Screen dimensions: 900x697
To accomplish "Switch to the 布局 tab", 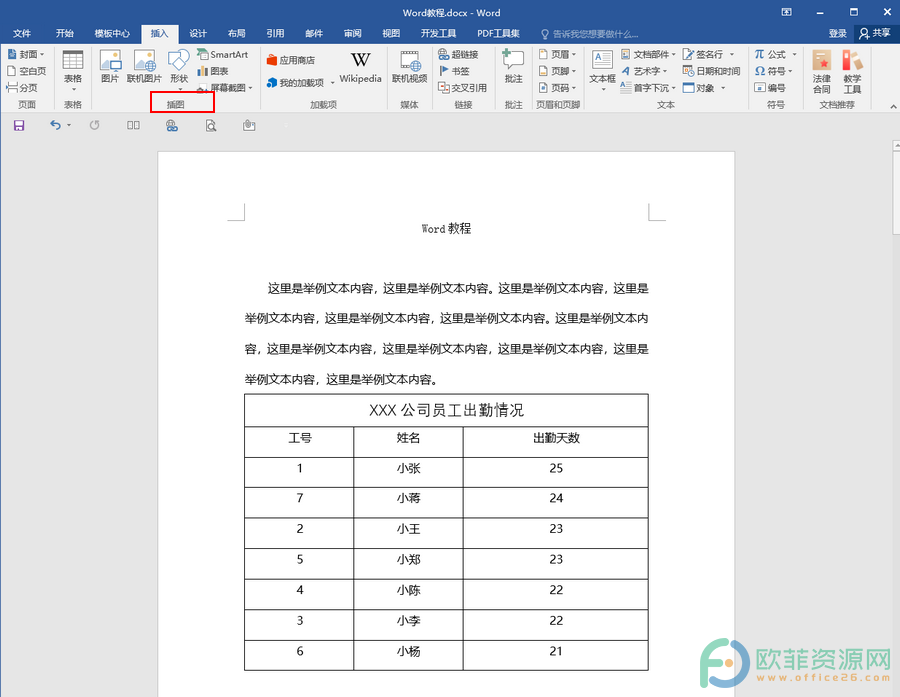I will 236,33.
